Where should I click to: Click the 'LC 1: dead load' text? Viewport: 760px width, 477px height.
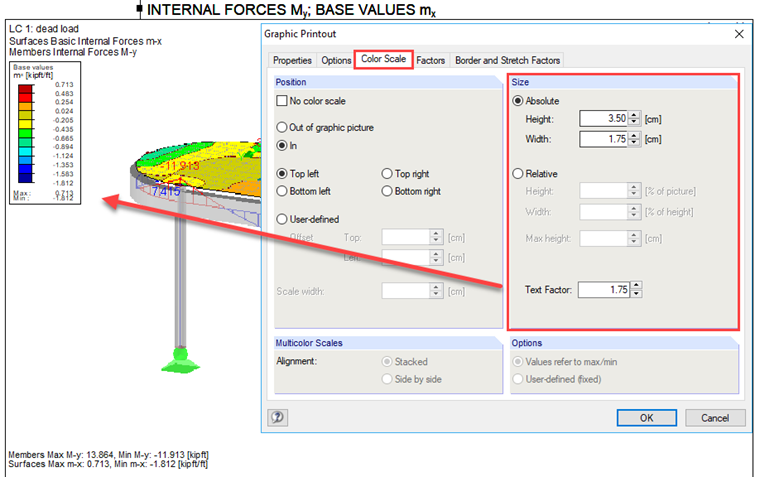click(x=44, y=29)
